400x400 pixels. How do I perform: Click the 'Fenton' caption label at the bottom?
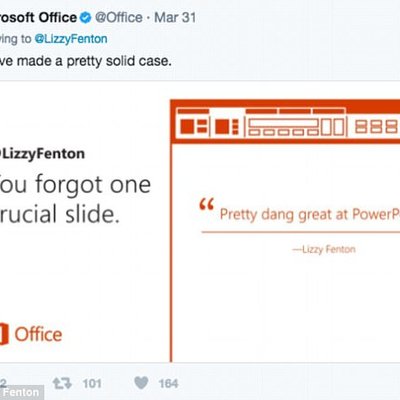pos(21,392)
